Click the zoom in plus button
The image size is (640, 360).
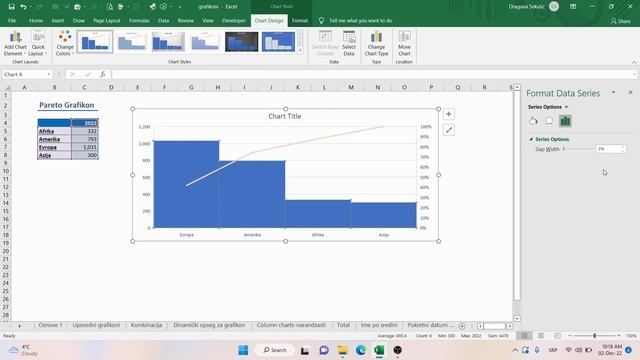pyautogui.click(x=619, y=336)
